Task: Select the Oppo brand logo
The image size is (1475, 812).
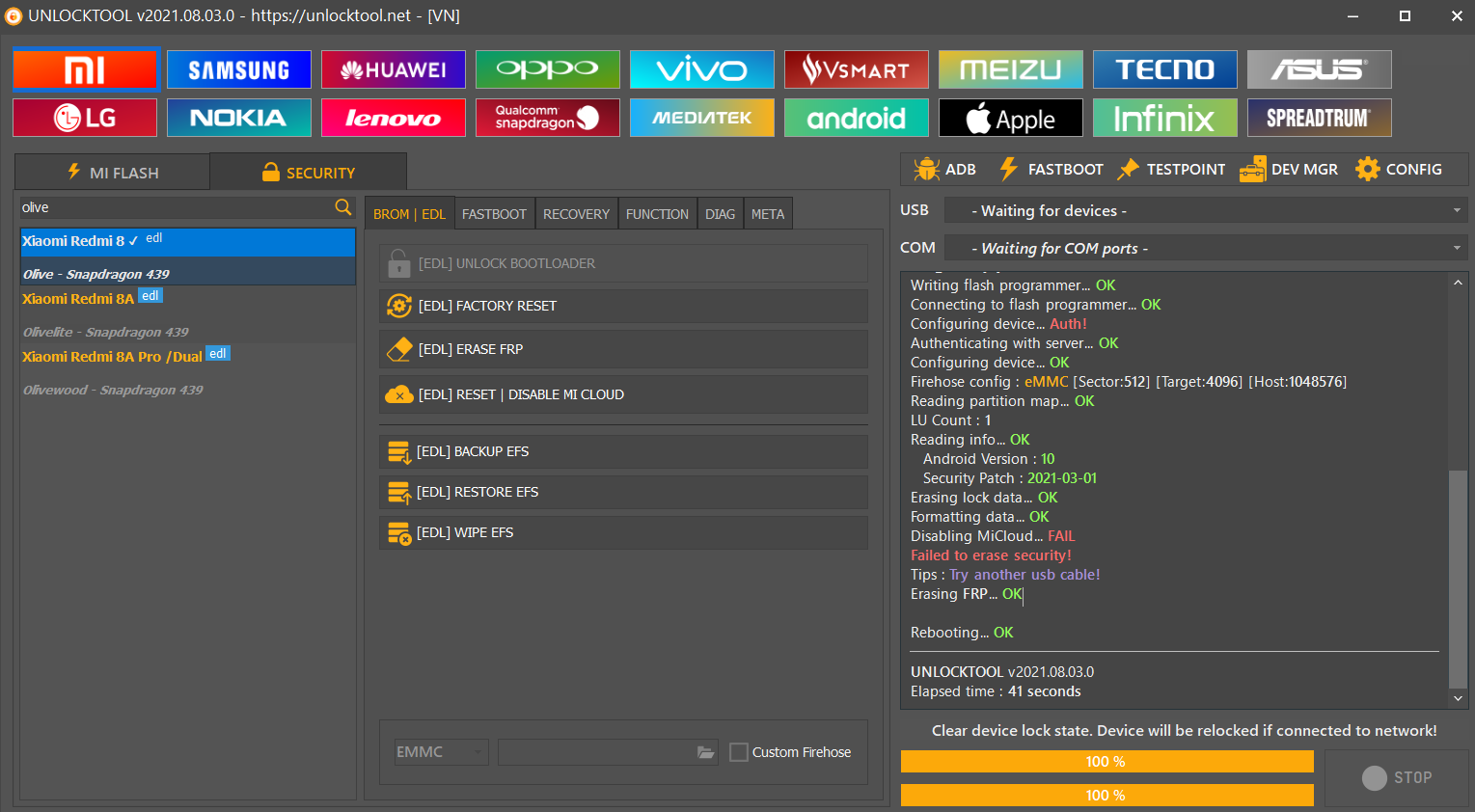Action: click(548, 69)
